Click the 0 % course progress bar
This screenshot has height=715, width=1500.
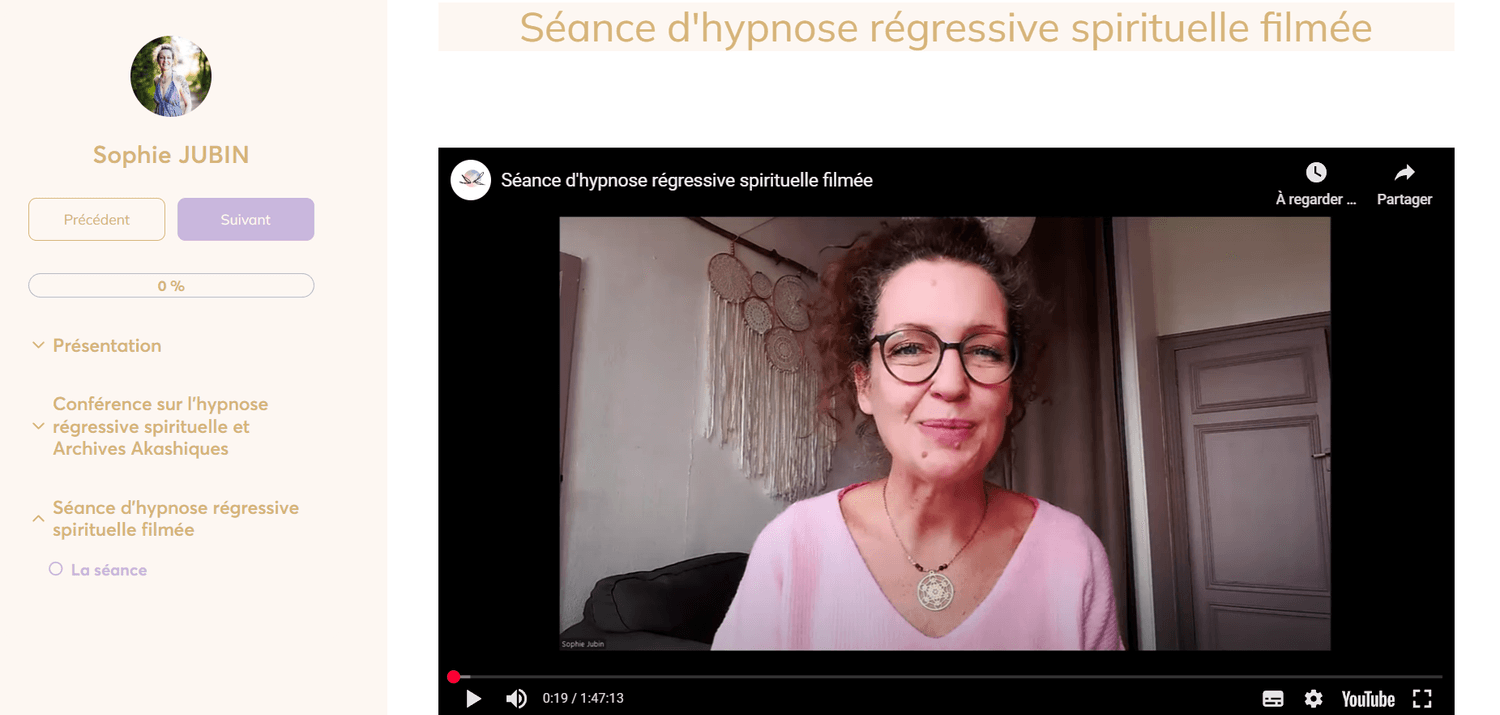coord(171,286)
